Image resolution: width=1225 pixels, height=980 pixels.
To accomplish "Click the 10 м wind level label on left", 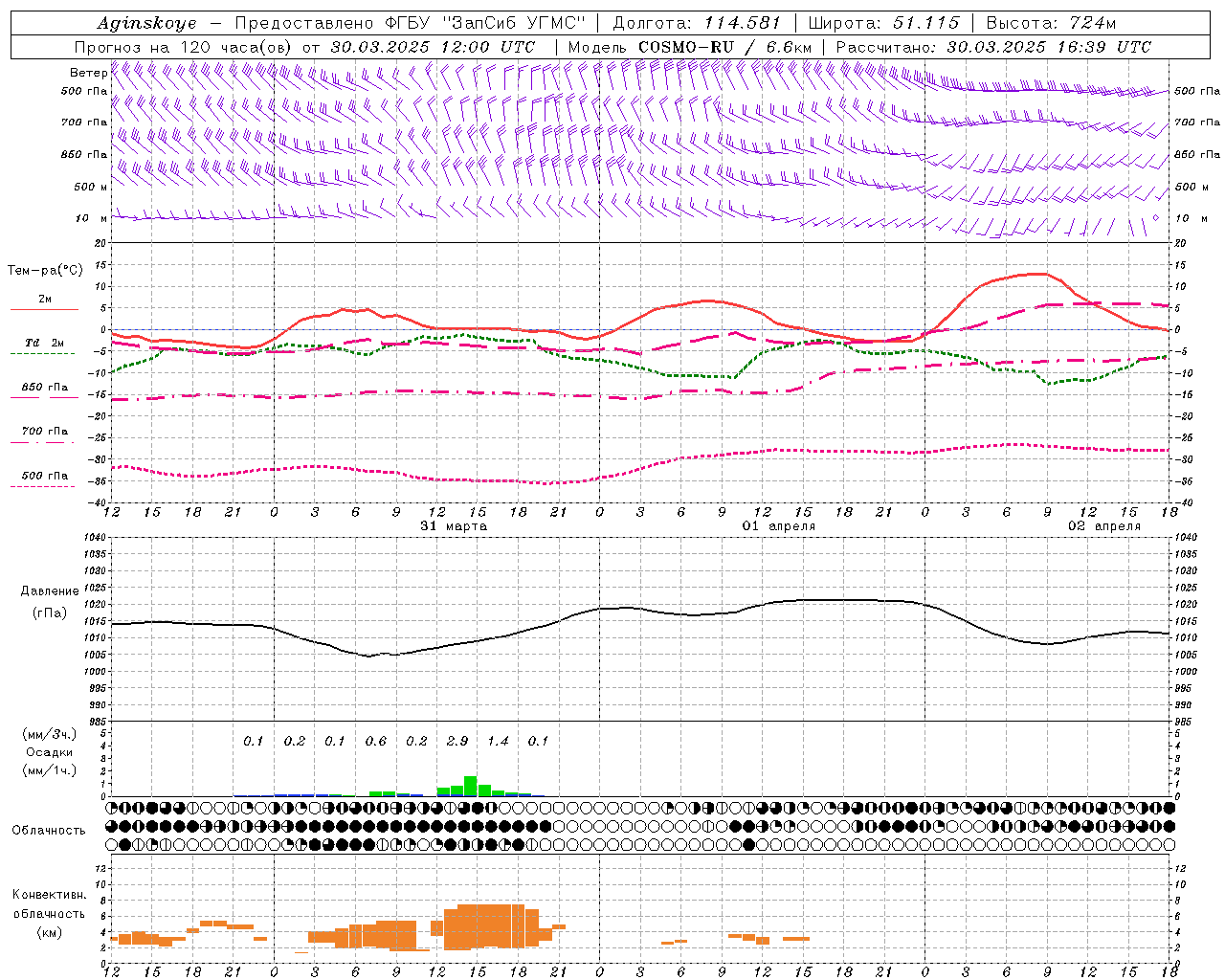I will click(x=92, y=218).
